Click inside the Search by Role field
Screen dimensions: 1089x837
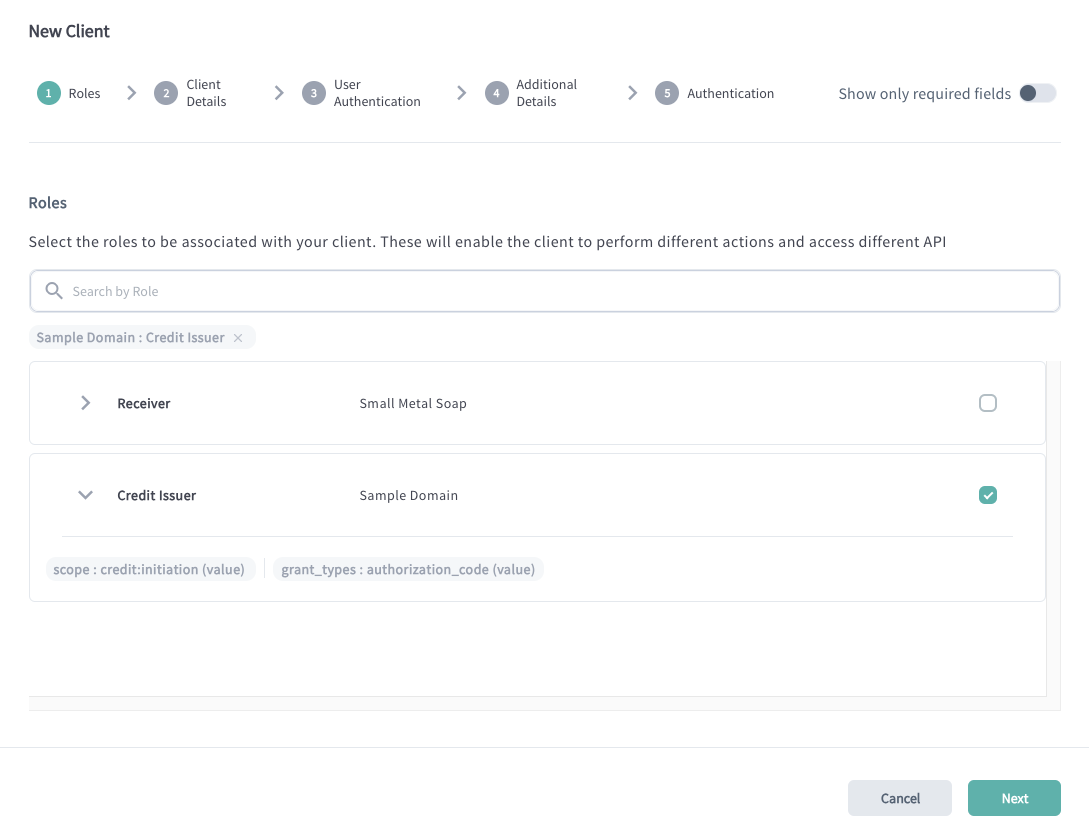click(x=400, y=290)
